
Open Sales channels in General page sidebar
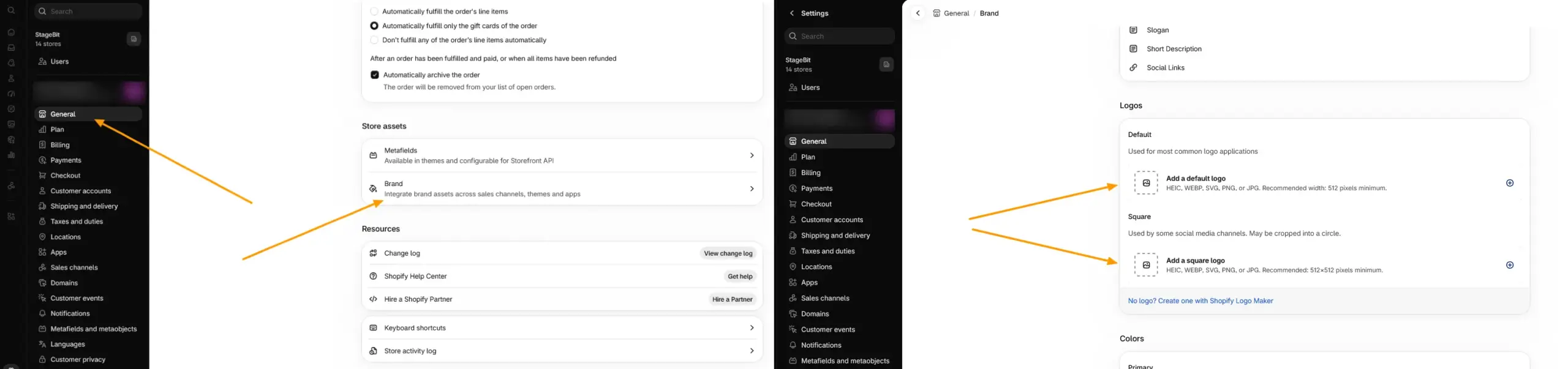74,267
